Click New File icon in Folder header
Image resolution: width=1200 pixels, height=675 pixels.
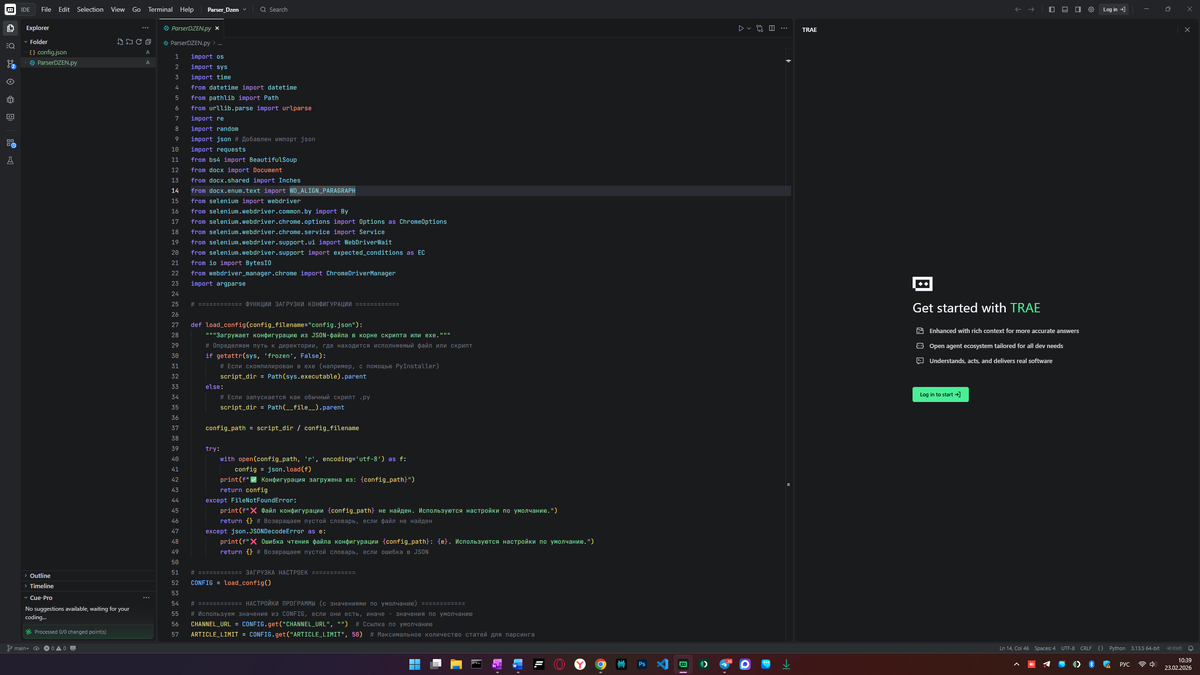click(120, 42)
